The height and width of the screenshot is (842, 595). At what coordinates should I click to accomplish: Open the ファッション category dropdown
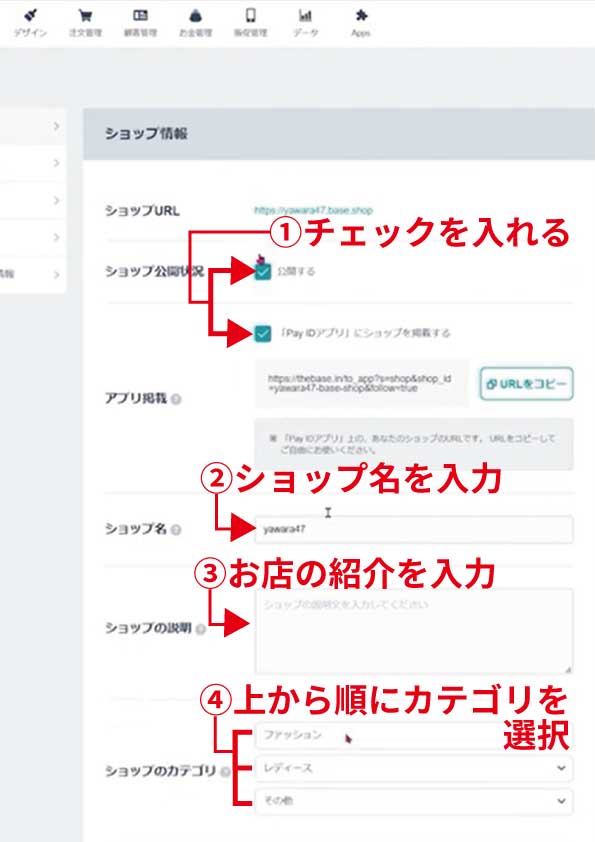pos(413,735)
